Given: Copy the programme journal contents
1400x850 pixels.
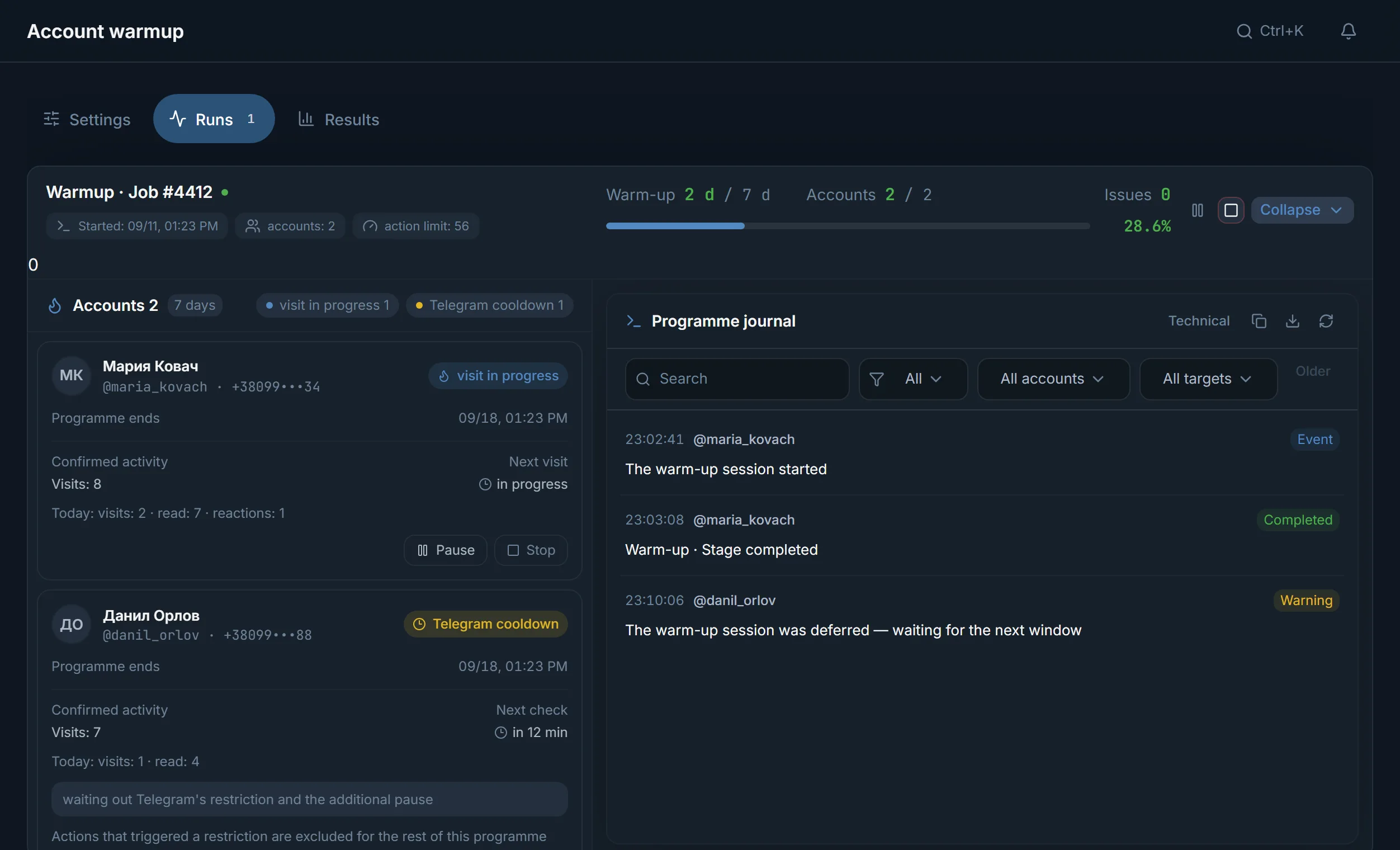Looking at the screenshot, I should tap(1259, 321).
